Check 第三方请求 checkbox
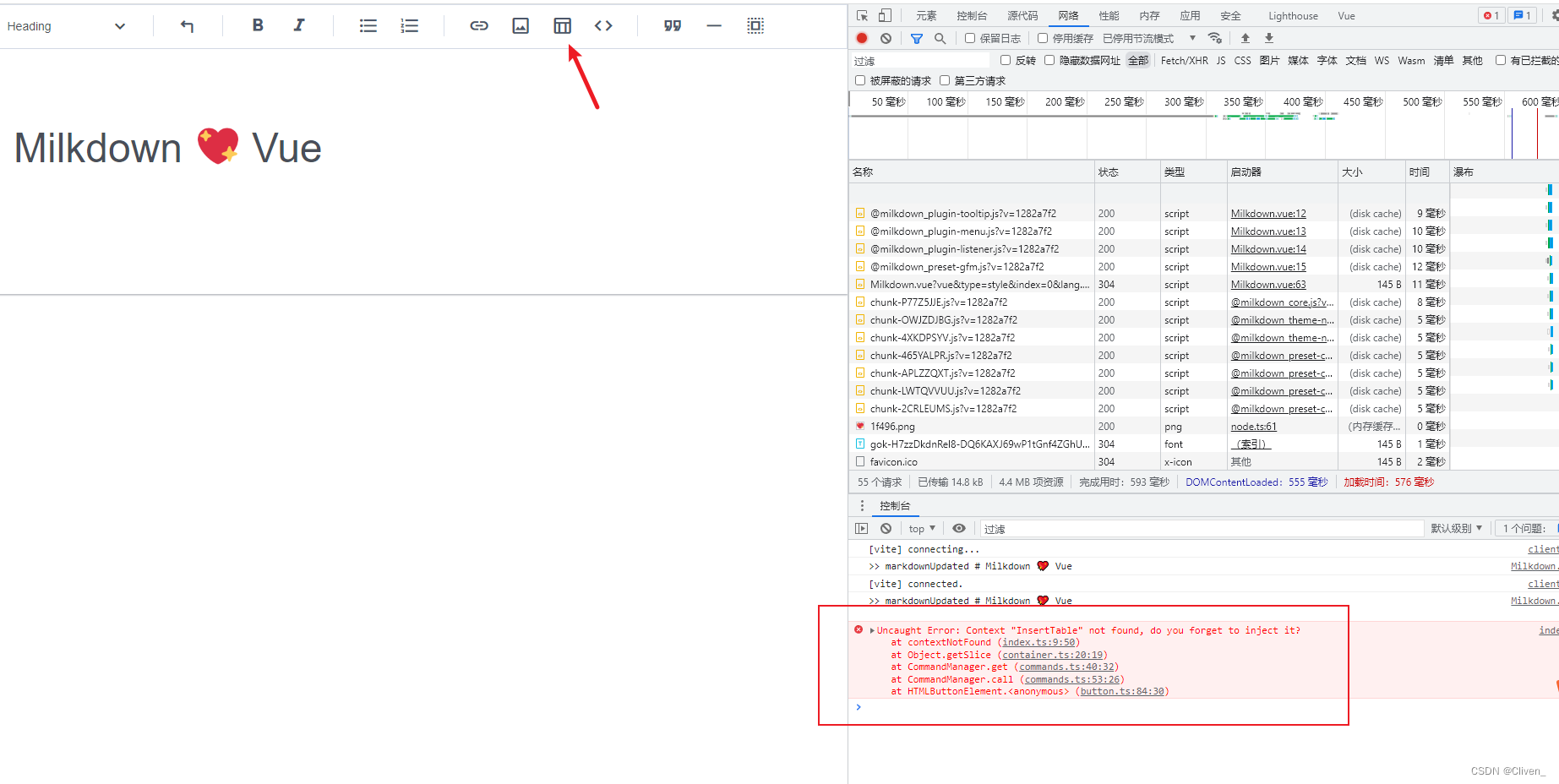Screen dimensions: 1559x784 (945, 80)
